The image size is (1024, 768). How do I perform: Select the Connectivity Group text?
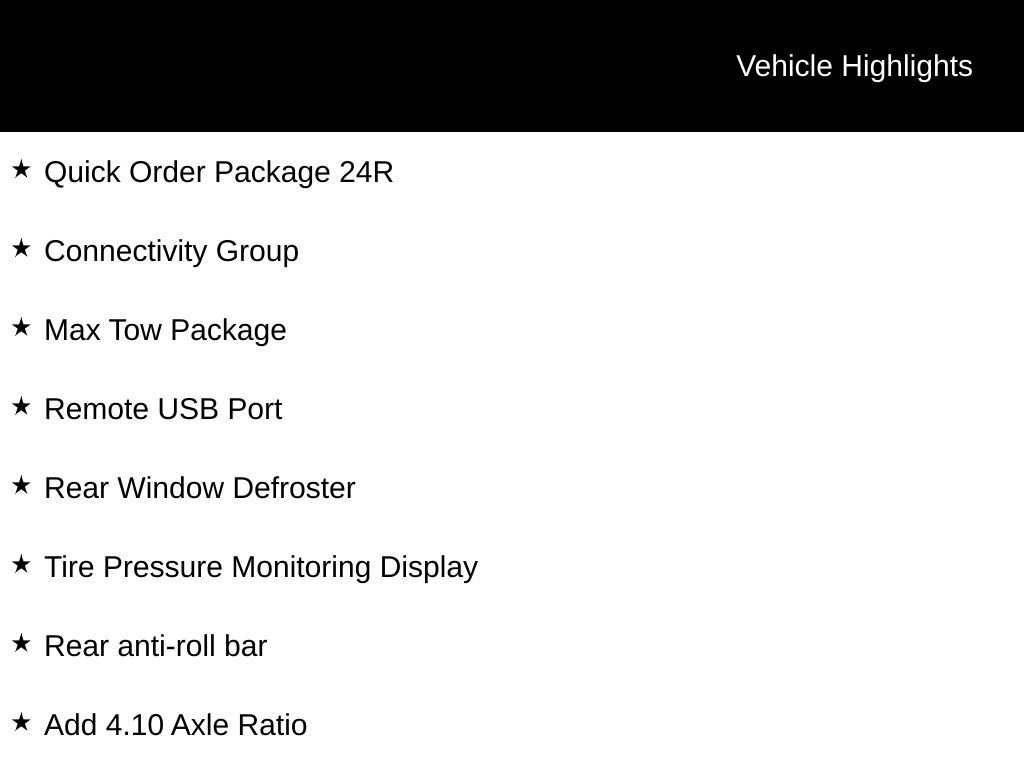tap(172, 252)
